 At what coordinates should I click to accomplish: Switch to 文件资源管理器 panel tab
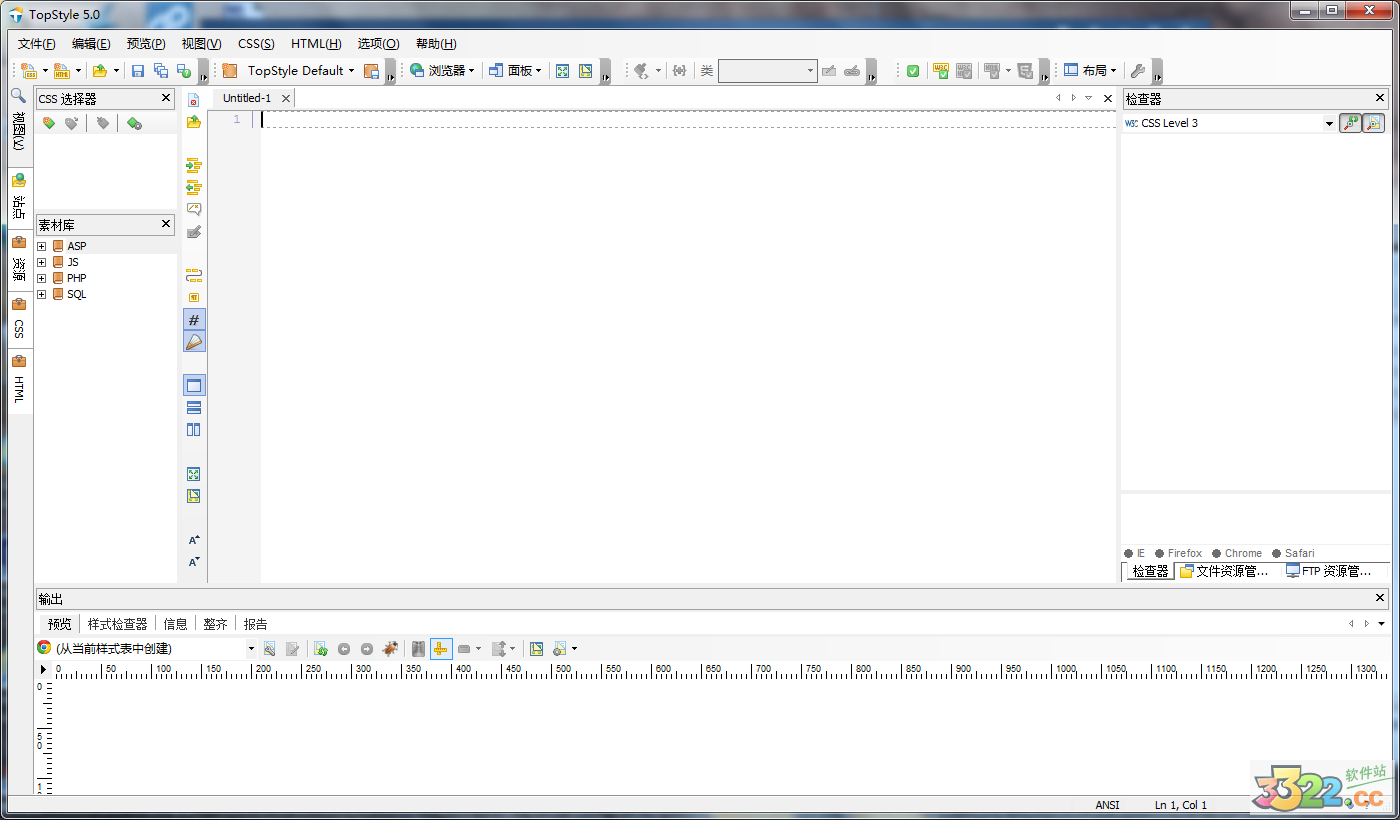pyautogui.click(x=1225, y=571)
